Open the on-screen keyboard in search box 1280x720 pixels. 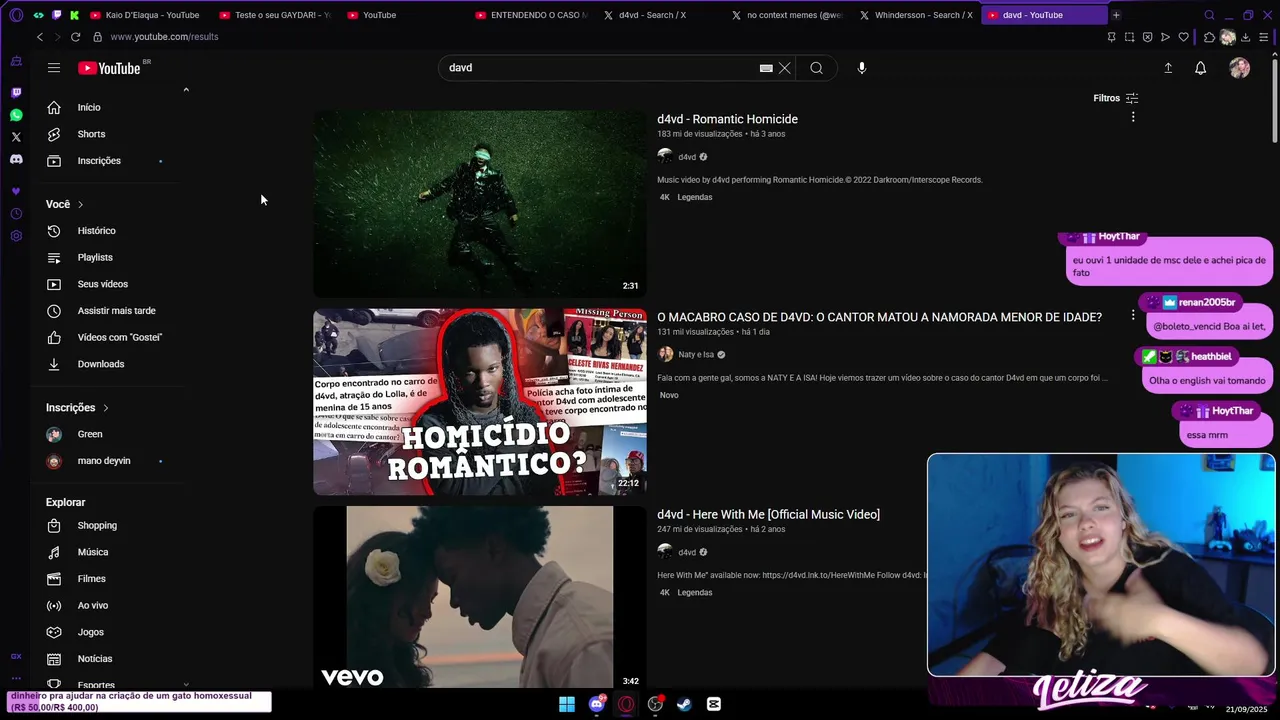766,68
